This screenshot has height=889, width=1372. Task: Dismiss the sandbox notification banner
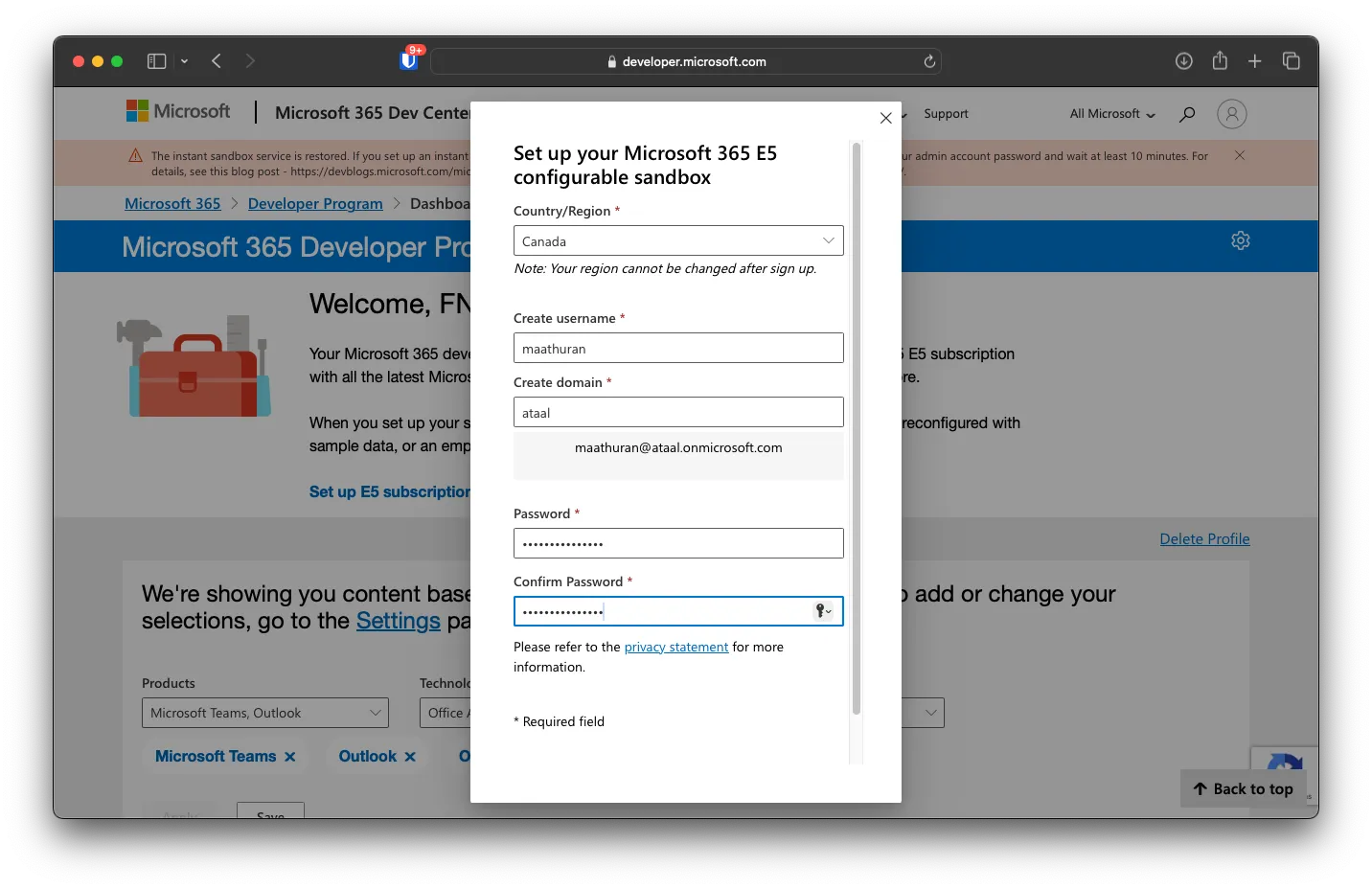point(1240,155)
